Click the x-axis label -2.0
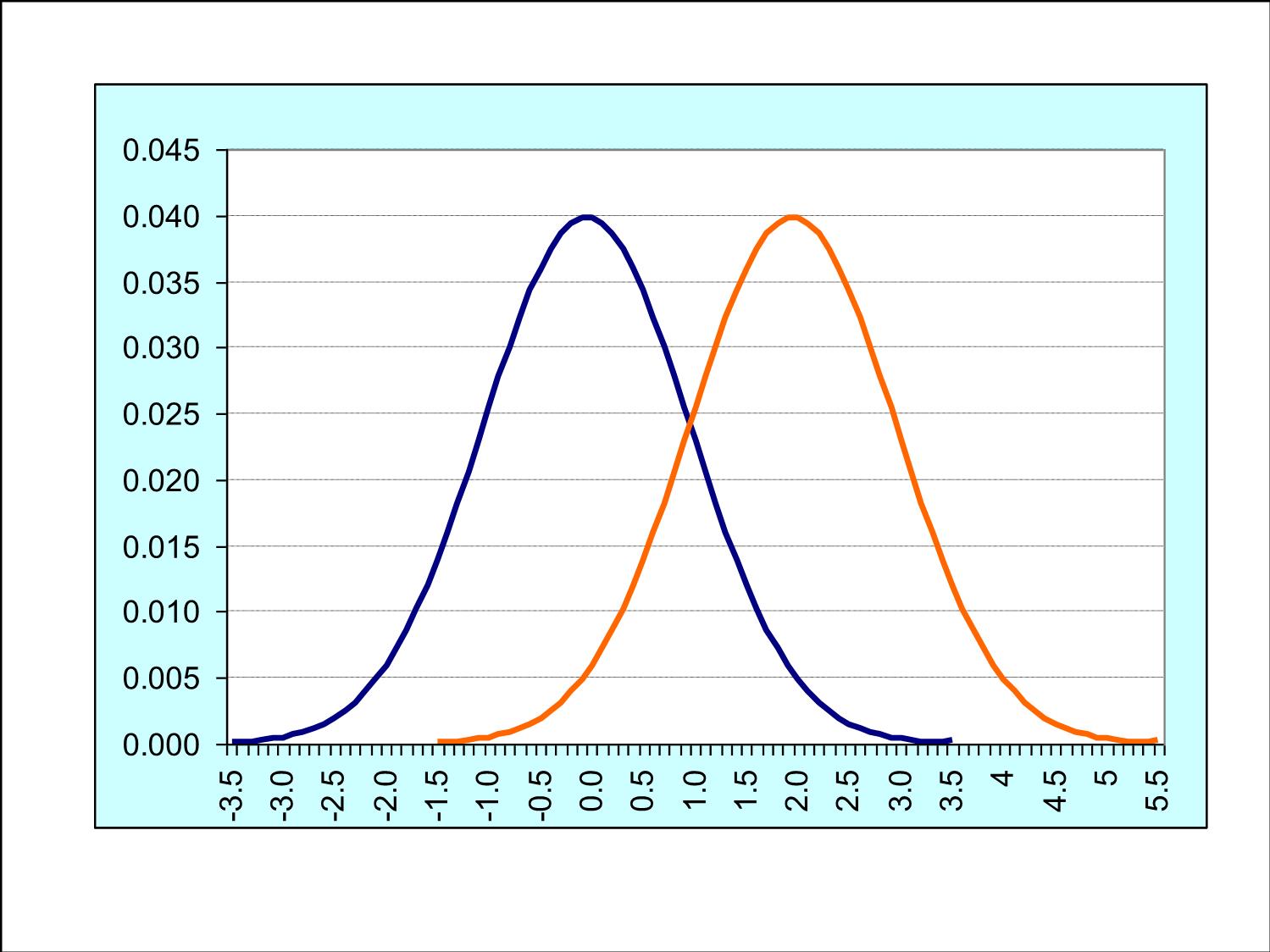Viewport: 1270px width, 952px height. click(387, 795)
